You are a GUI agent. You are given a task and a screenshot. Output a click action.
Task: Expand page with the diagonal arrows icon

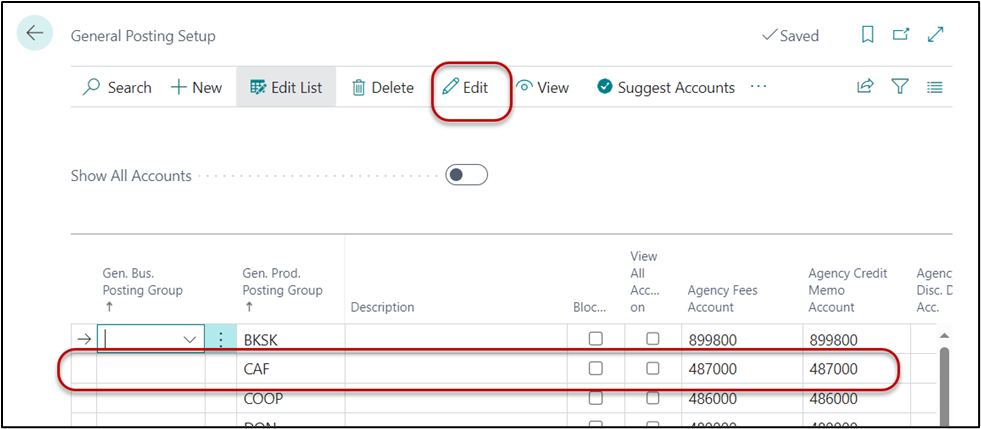936,35
